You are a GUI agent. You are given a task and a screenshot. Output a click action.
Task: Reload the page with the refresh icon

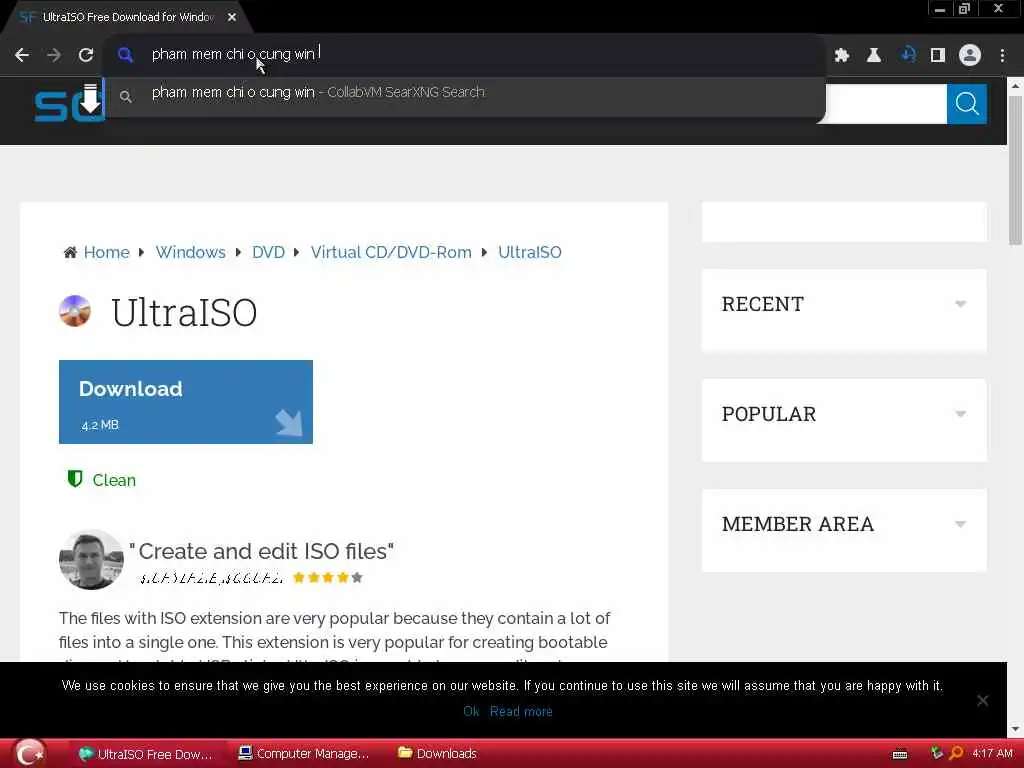[86, 55]
